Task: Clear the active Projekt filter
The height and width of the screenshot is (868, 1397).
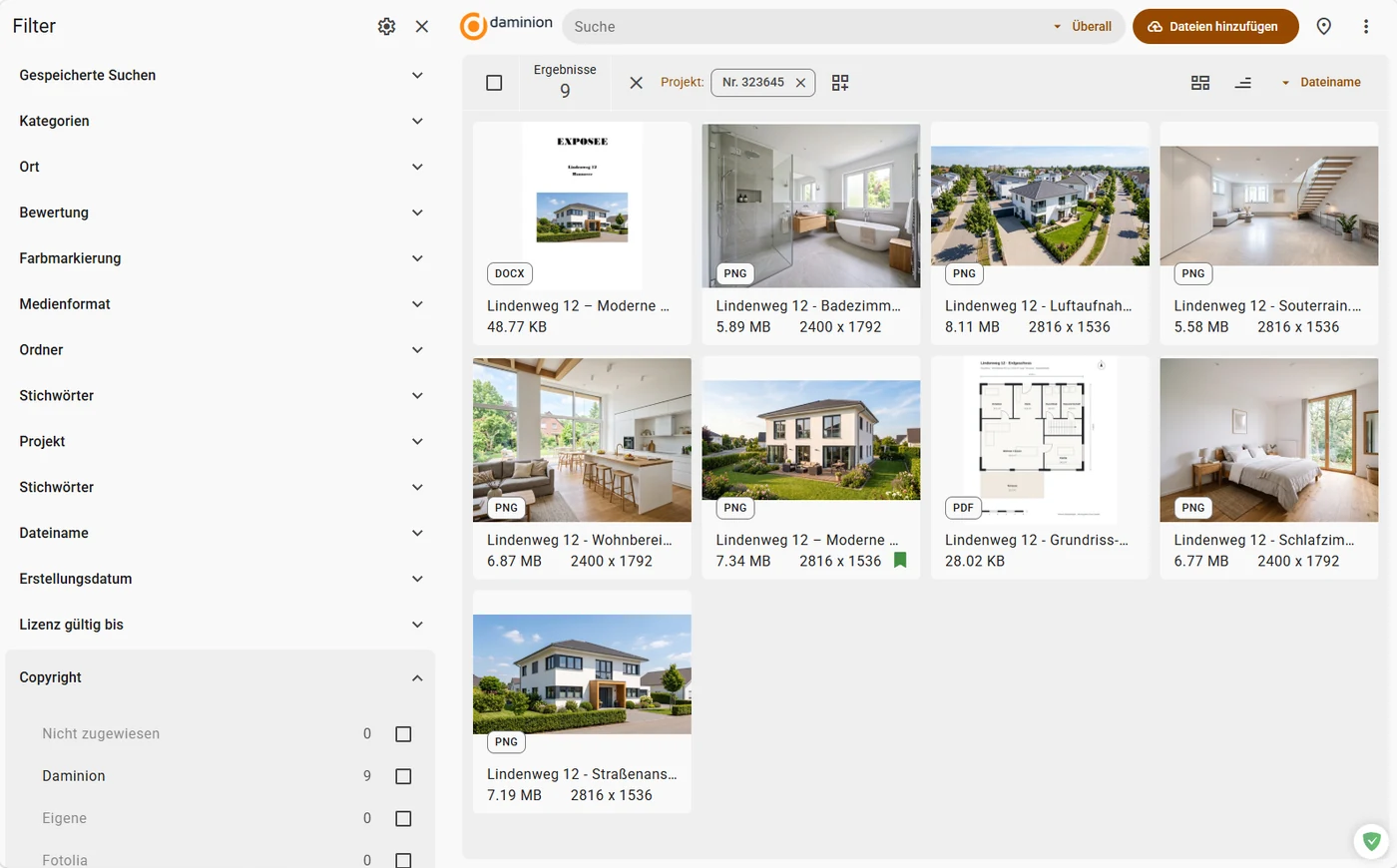Action: pyautogui.click(x=636, y=83)
